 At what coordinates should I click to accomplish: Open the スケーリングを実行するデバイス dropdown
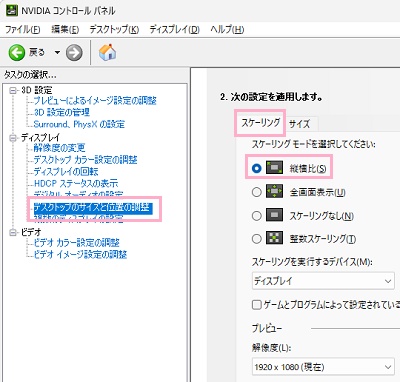pyautogui.click(x=323, y=281)
